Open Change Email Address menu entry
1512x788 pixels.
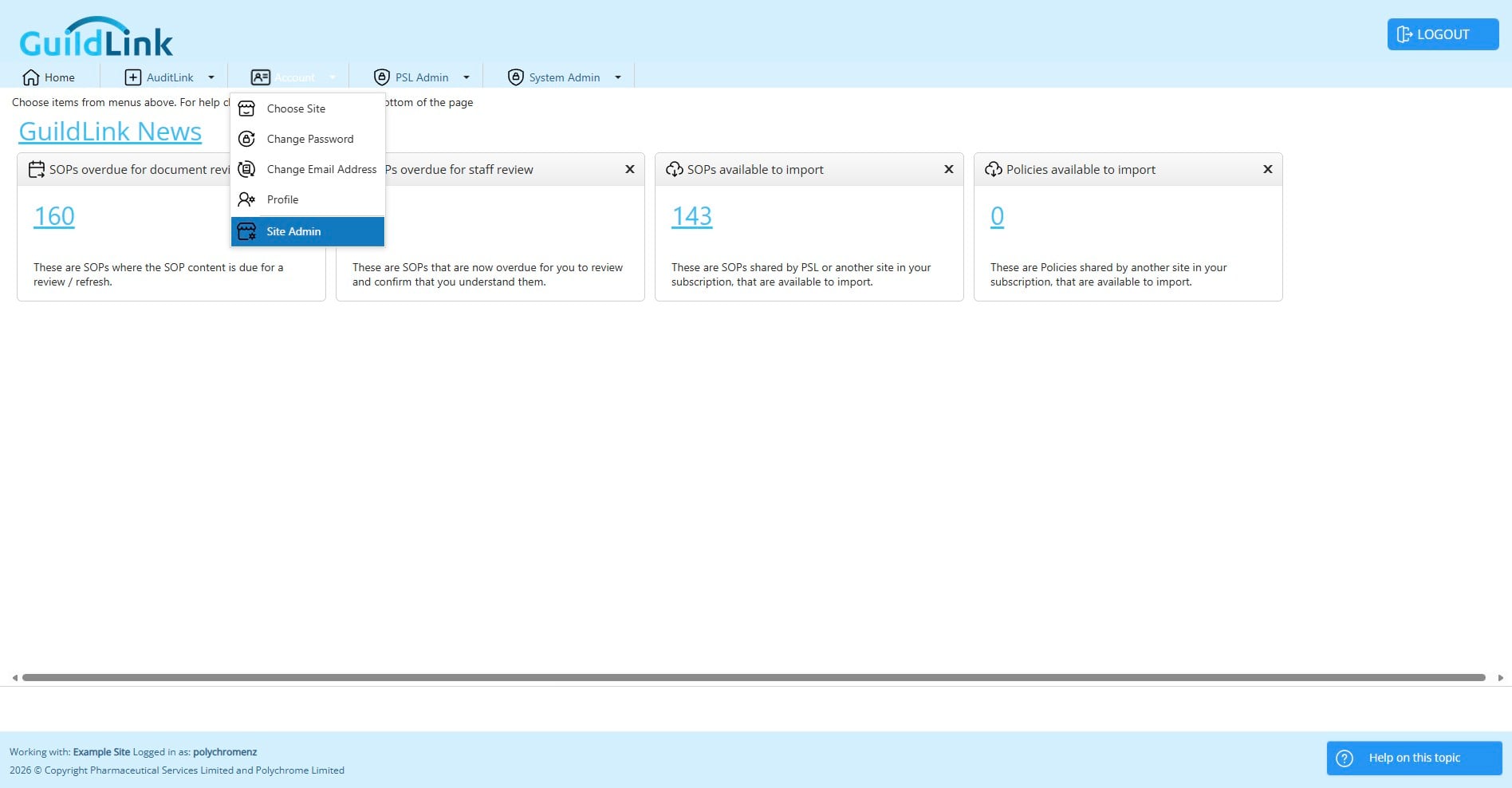pyautogui.click(x=308, y=169)
